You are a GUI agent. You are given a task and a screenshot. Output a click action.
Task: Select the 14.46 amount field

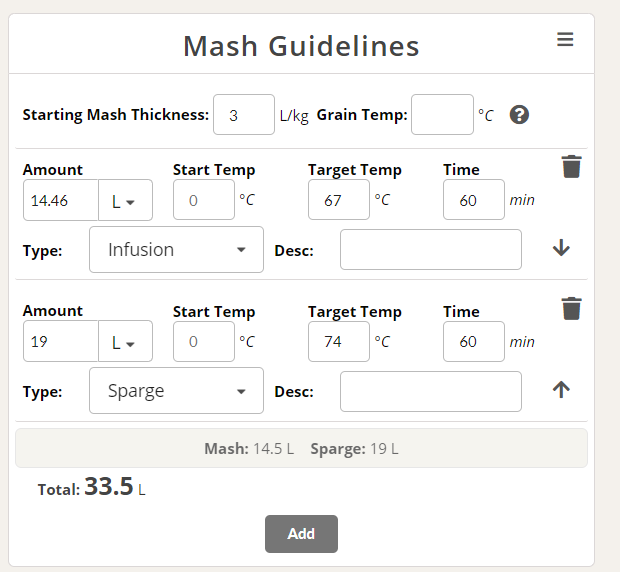(x=61, y=200)
